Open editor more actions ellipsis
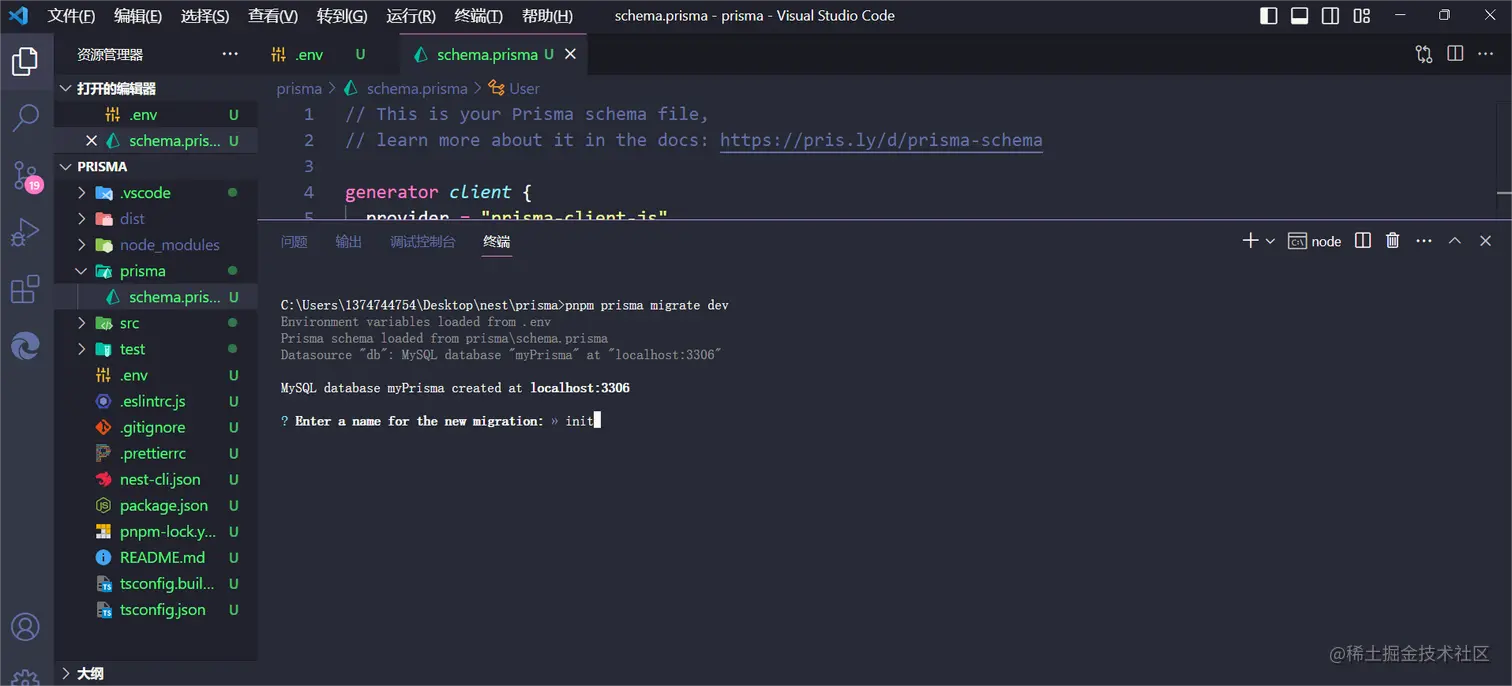Image resolution: width=1512 pixels, height=686 pixels. coord(1487,54)
